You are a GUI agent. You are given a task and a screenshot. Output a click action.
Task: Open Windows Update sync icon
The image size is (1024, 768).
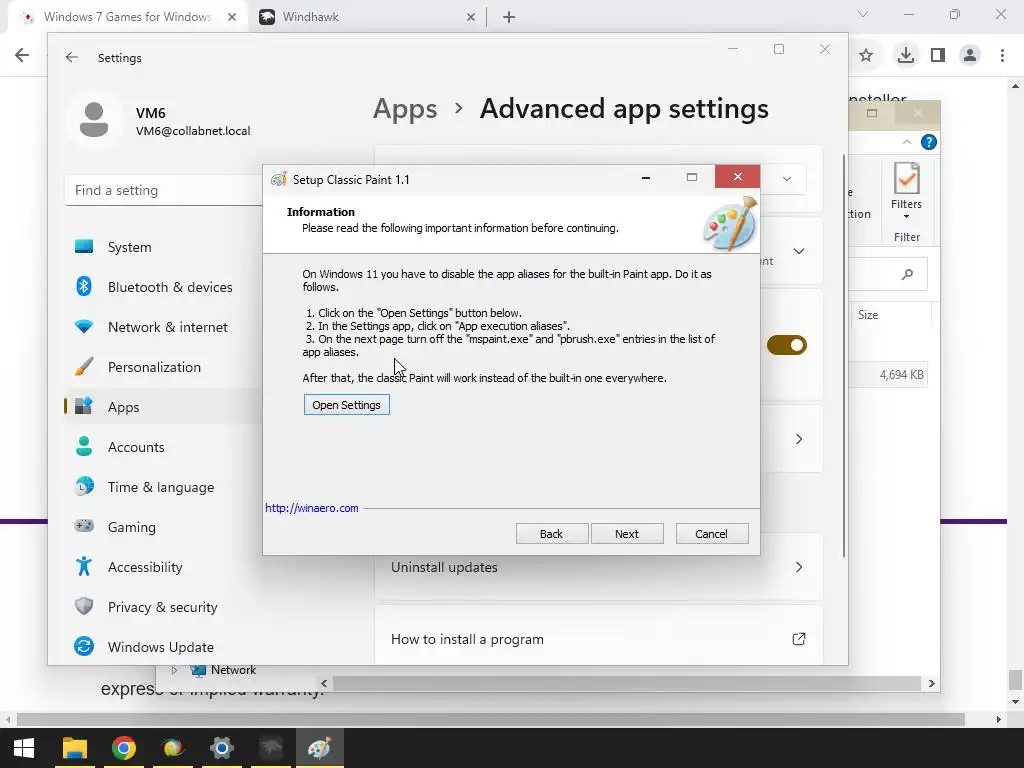[x=84, y=647]
